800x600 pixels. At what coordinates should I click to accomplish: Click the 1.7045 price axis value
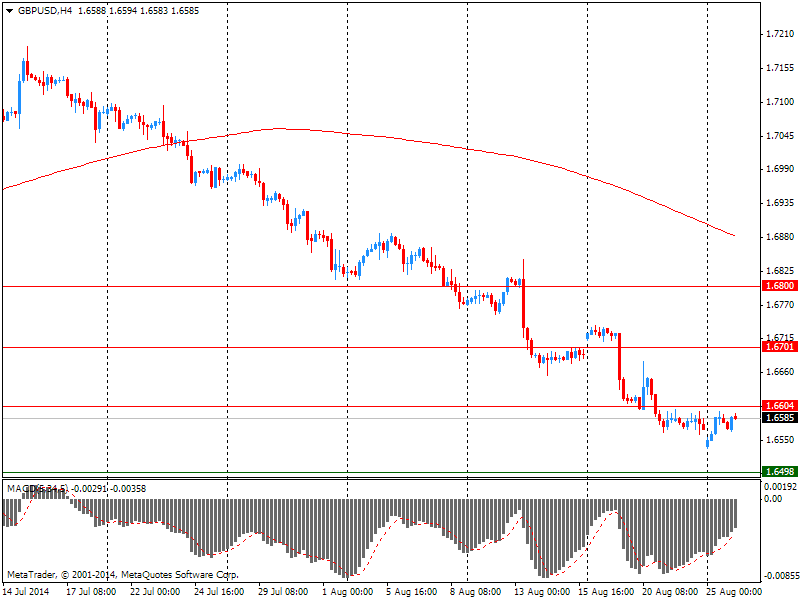coord(781,136)
